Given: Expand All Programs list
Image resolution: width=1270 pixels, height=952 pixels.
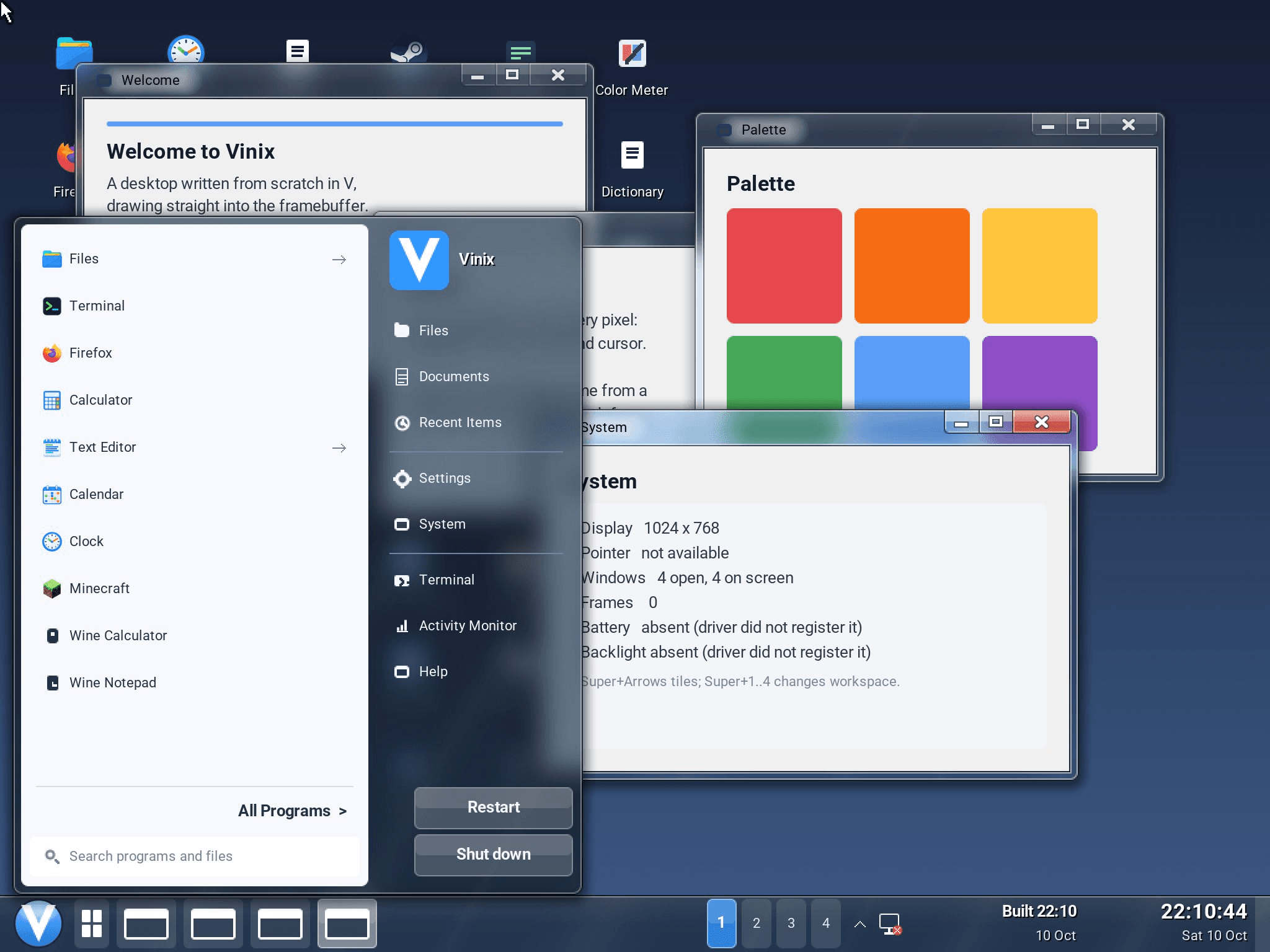Looking at the screenshot, I should [293, 811].
